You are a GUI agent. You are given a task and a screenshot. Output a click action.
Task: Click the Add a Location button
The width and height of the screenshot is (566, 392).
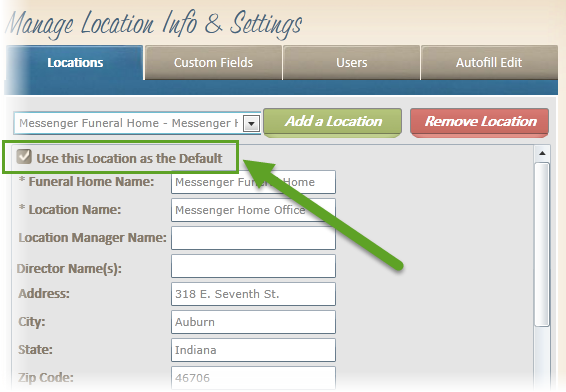[x=332, y=122]
